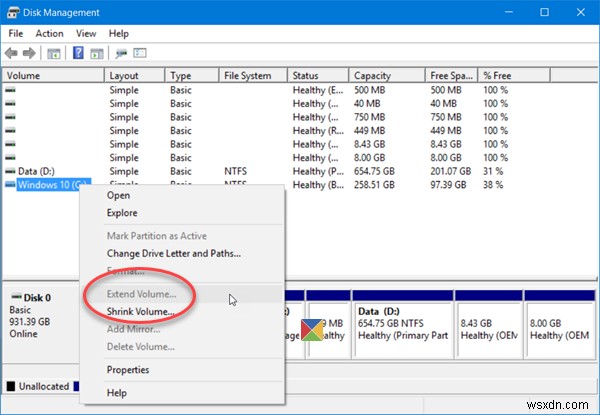Click the Data (D:) volume name text
Viewport: 600px width, 415px height.
pos(36,171)
